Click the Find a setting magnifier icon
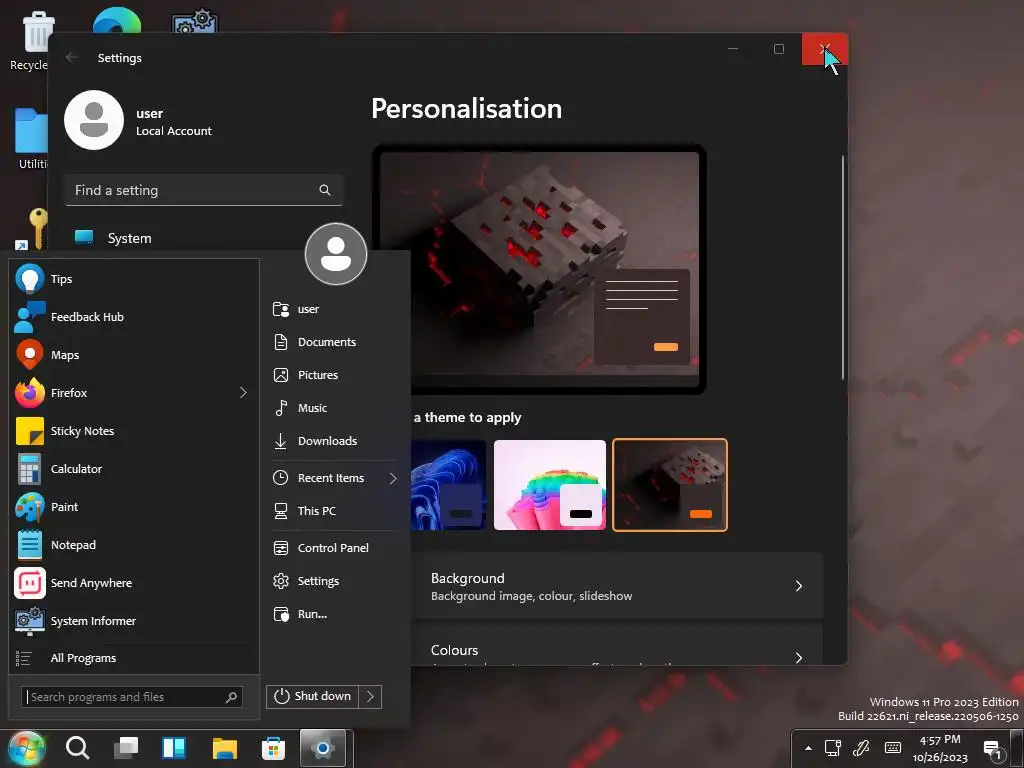The width and height of the screenshot is (1024, 768). (325, 190)
